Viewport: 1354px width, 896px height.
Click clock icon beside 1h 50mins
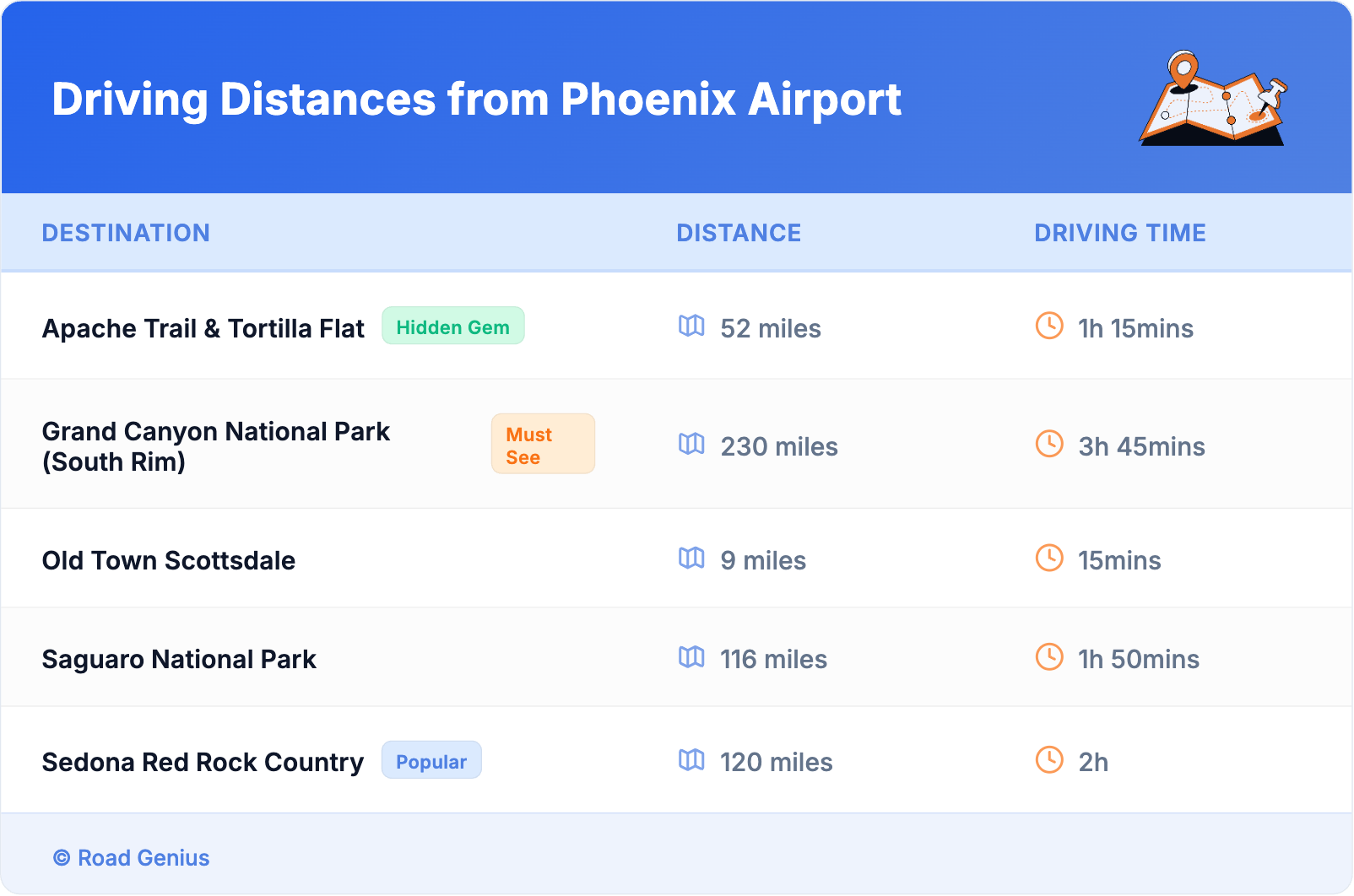click(1049, 656)
